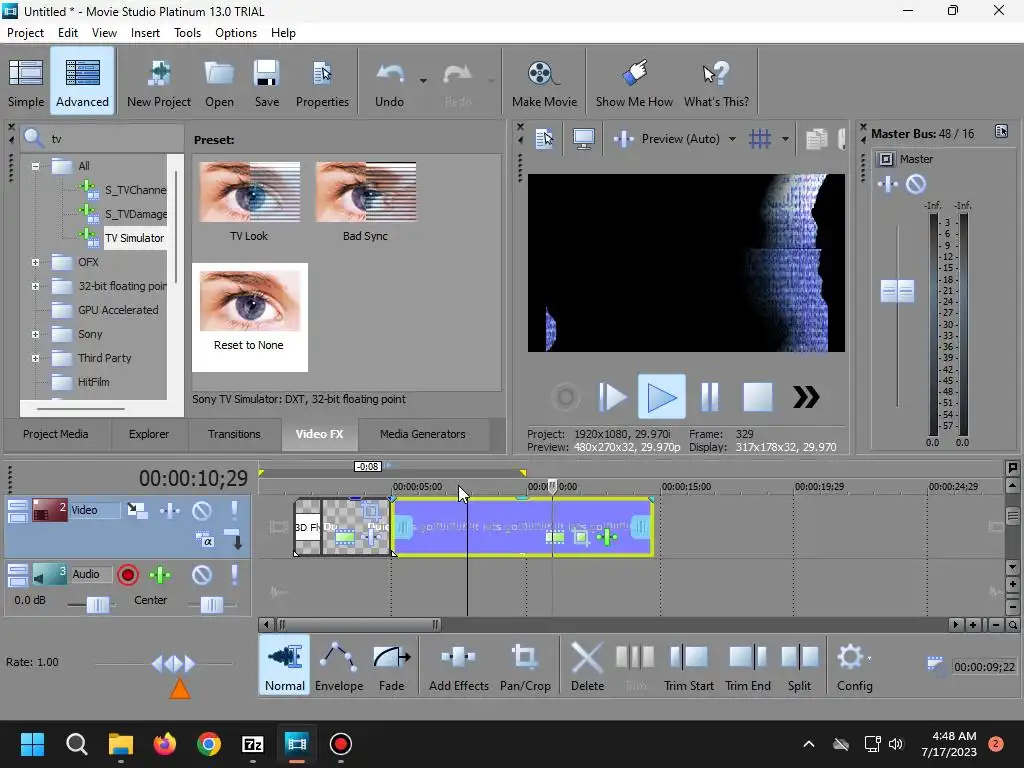The height and width of the screenshot is (768, 1024).
Task: Click the What's This help icon
Action: [x=716, y=73]
